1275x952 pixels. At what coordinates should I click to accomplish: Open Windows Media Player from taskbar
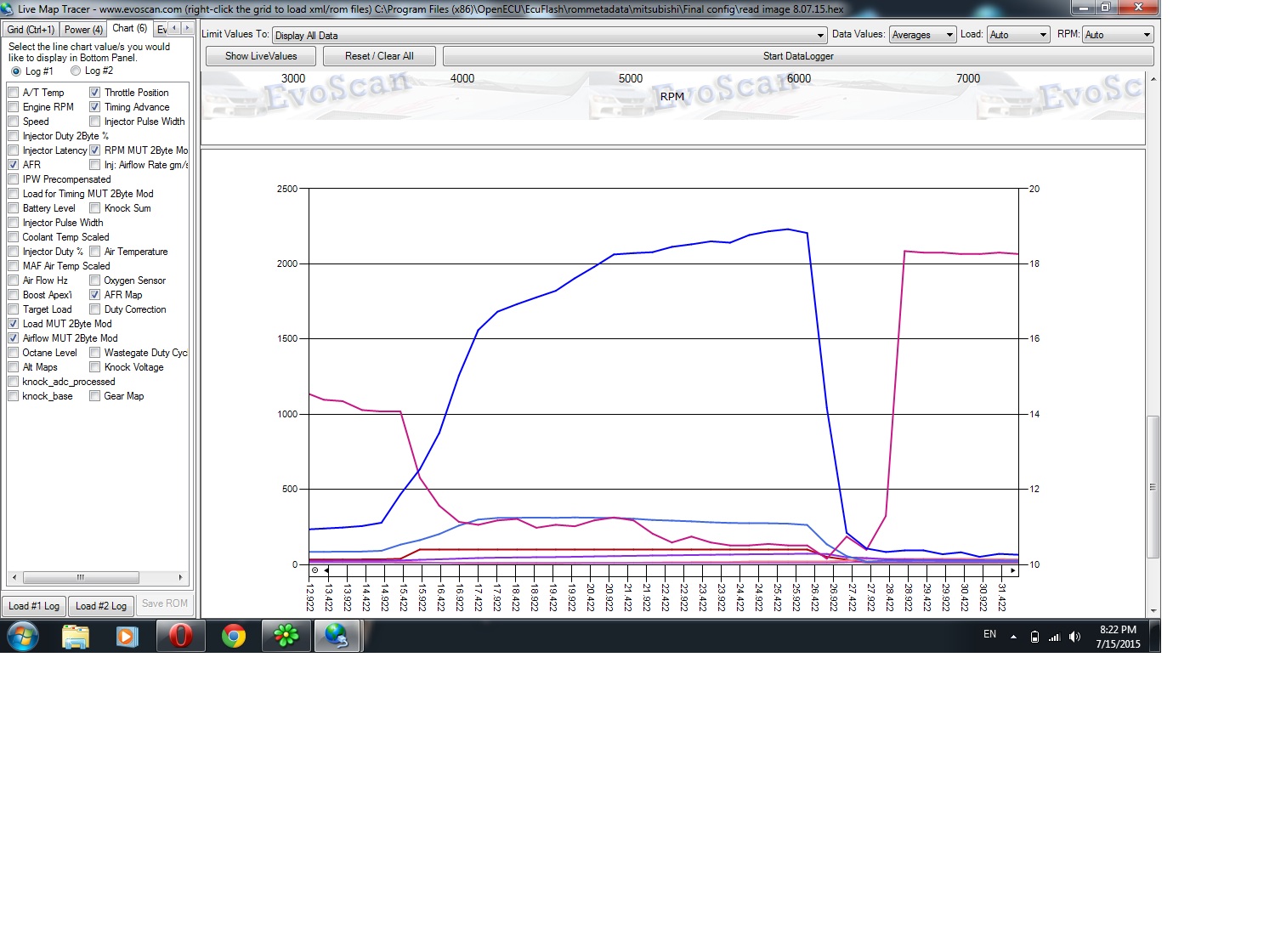click(x=127, y=636)
